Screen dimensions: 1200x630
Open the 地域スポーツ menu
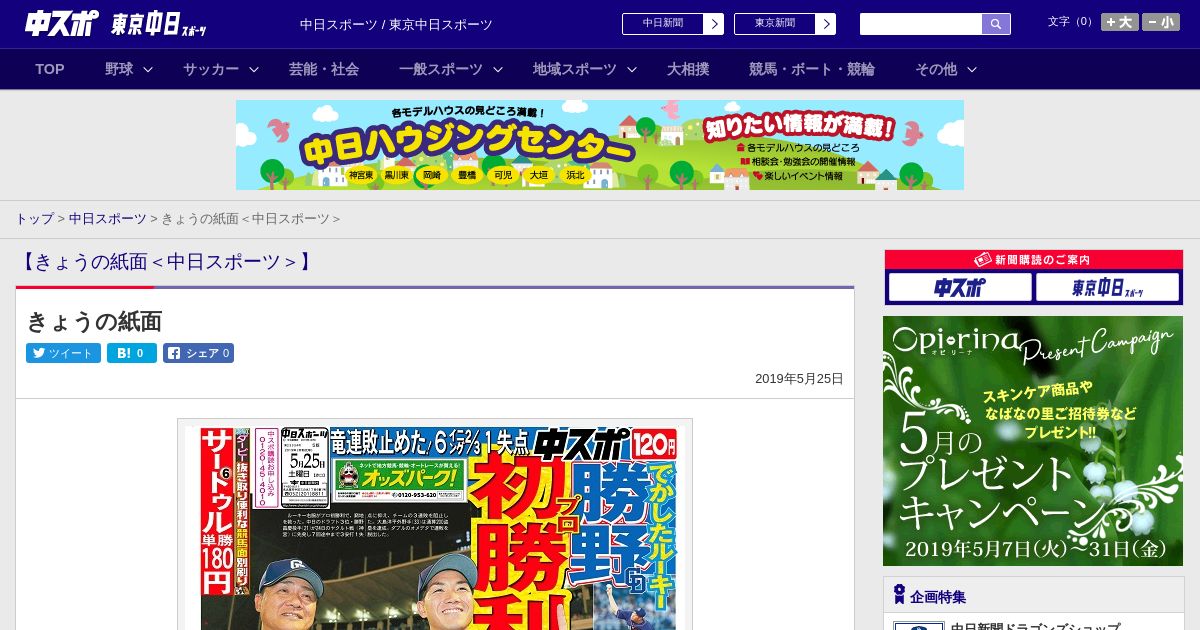point(575,69)
